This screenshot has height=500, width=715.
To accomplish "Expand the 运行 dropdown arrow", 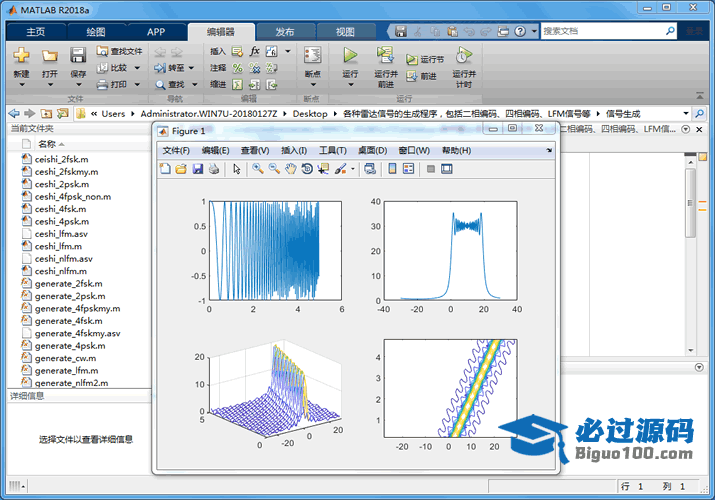I will click(351, 84).
